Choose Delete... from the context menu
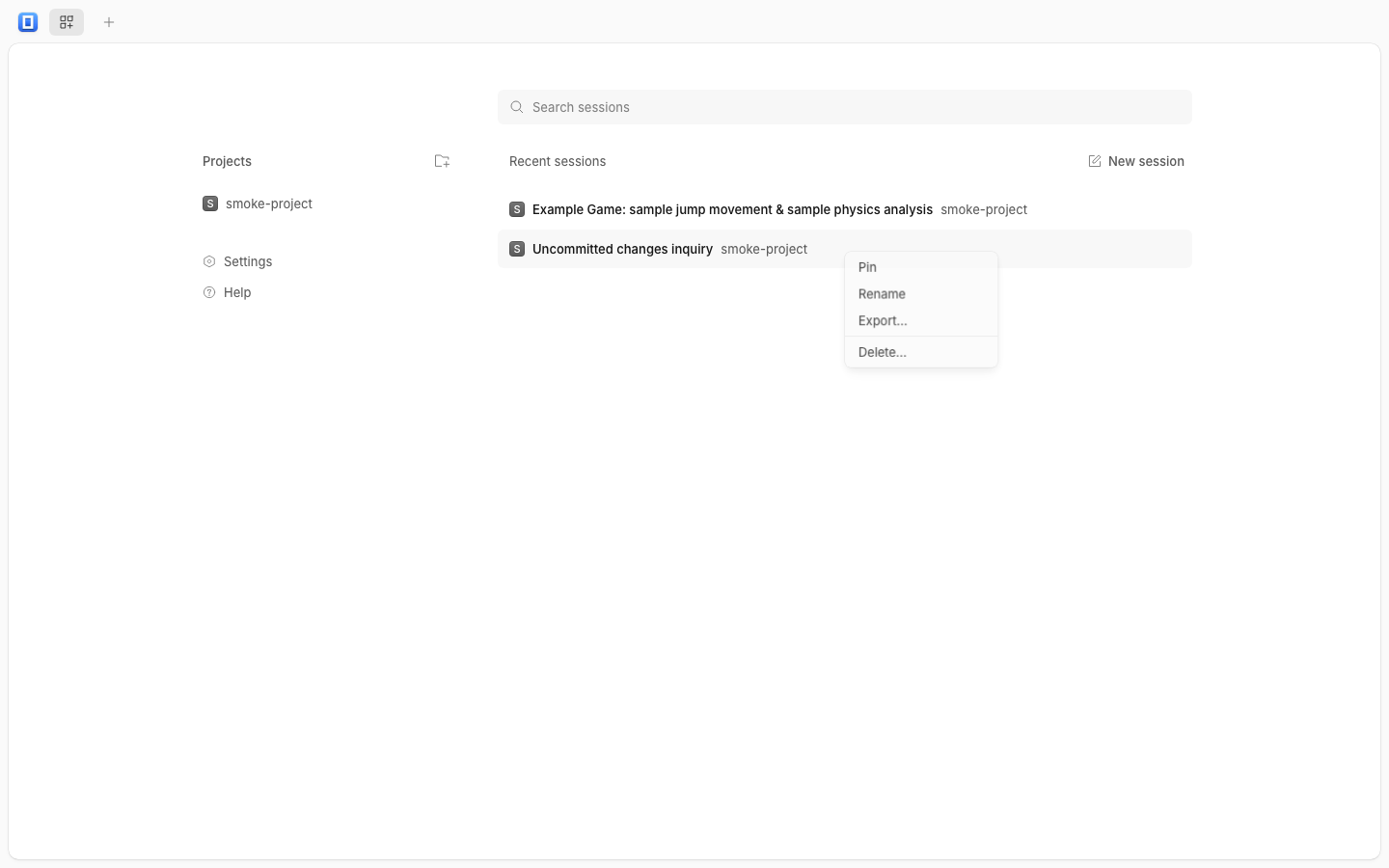This screenshot has height=868, width=1389. [921, 352]
